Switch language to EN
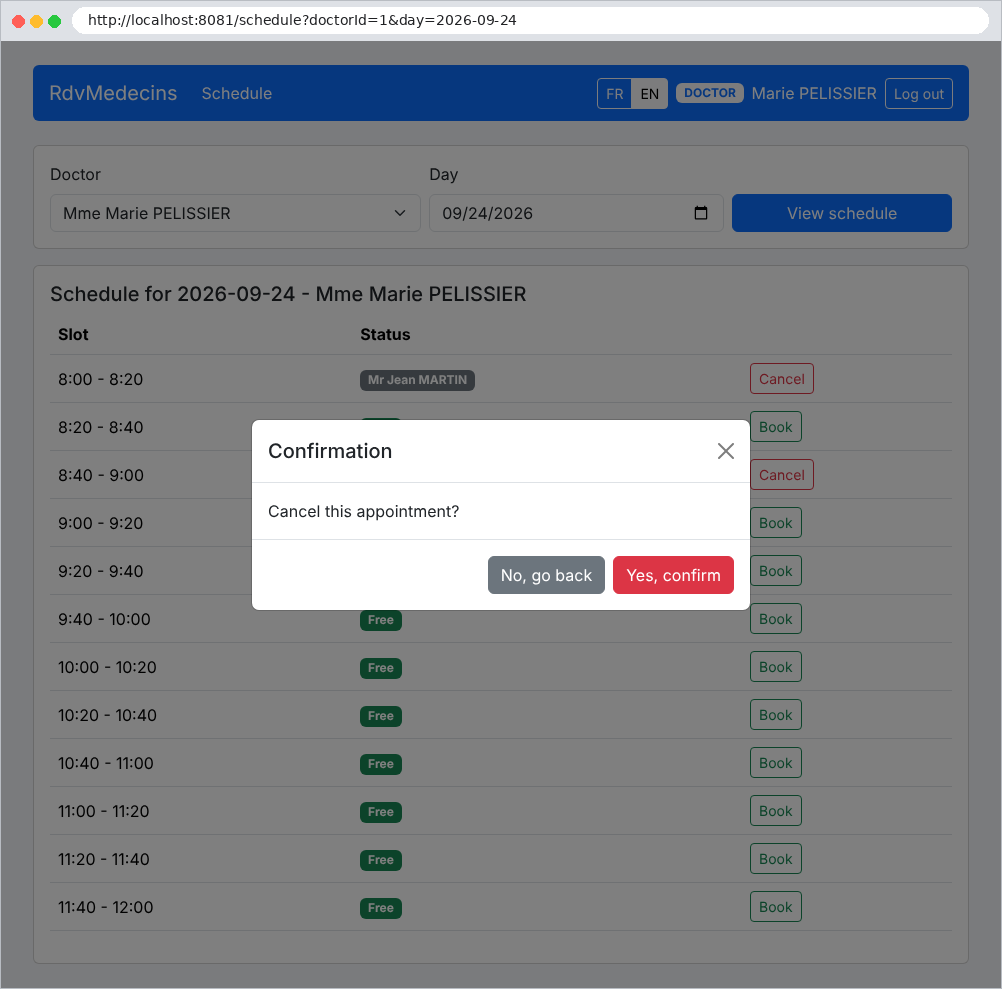 point(649,94)
